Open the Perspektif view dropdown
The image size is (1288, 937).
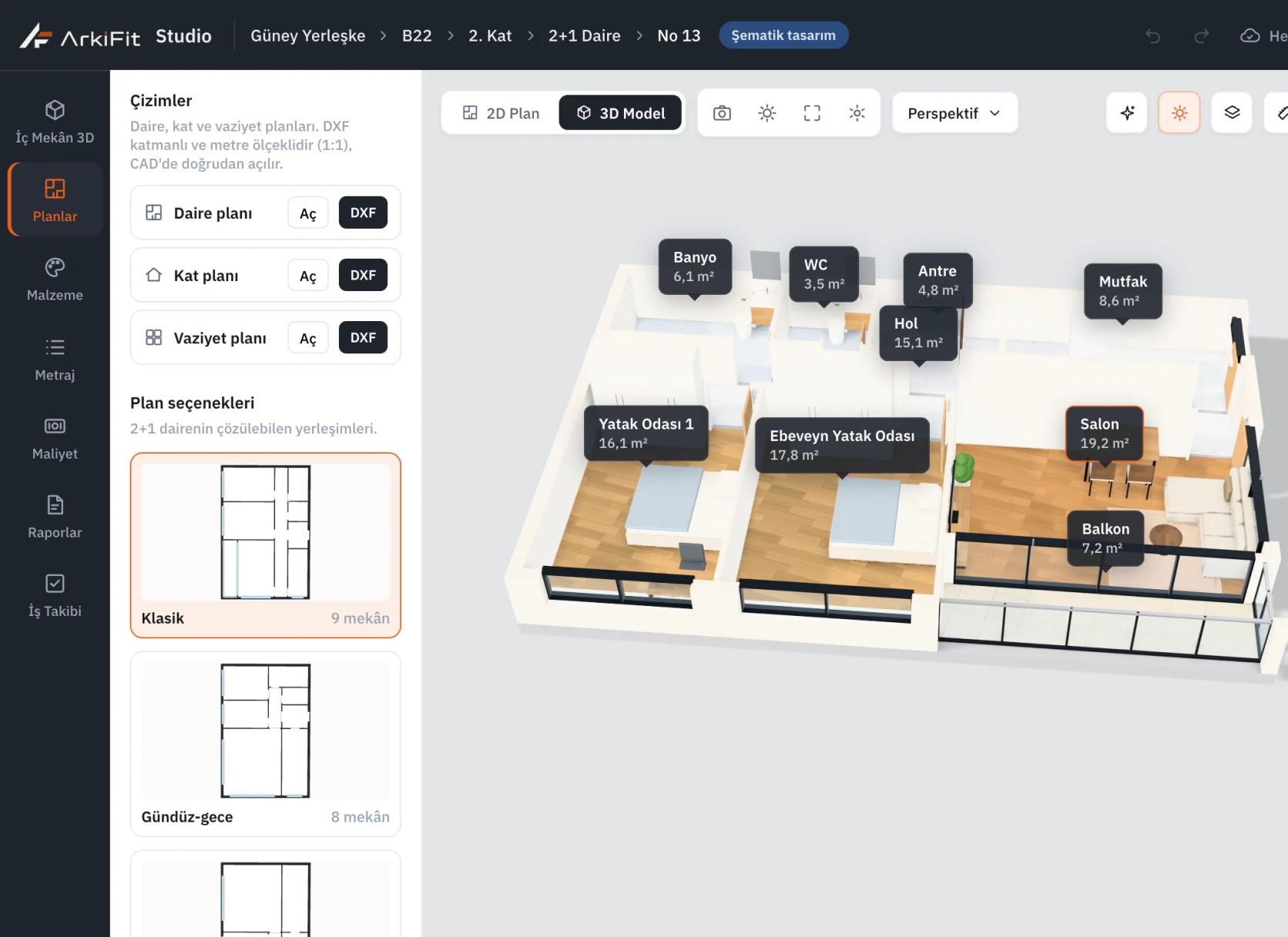(x=955, y=113)
